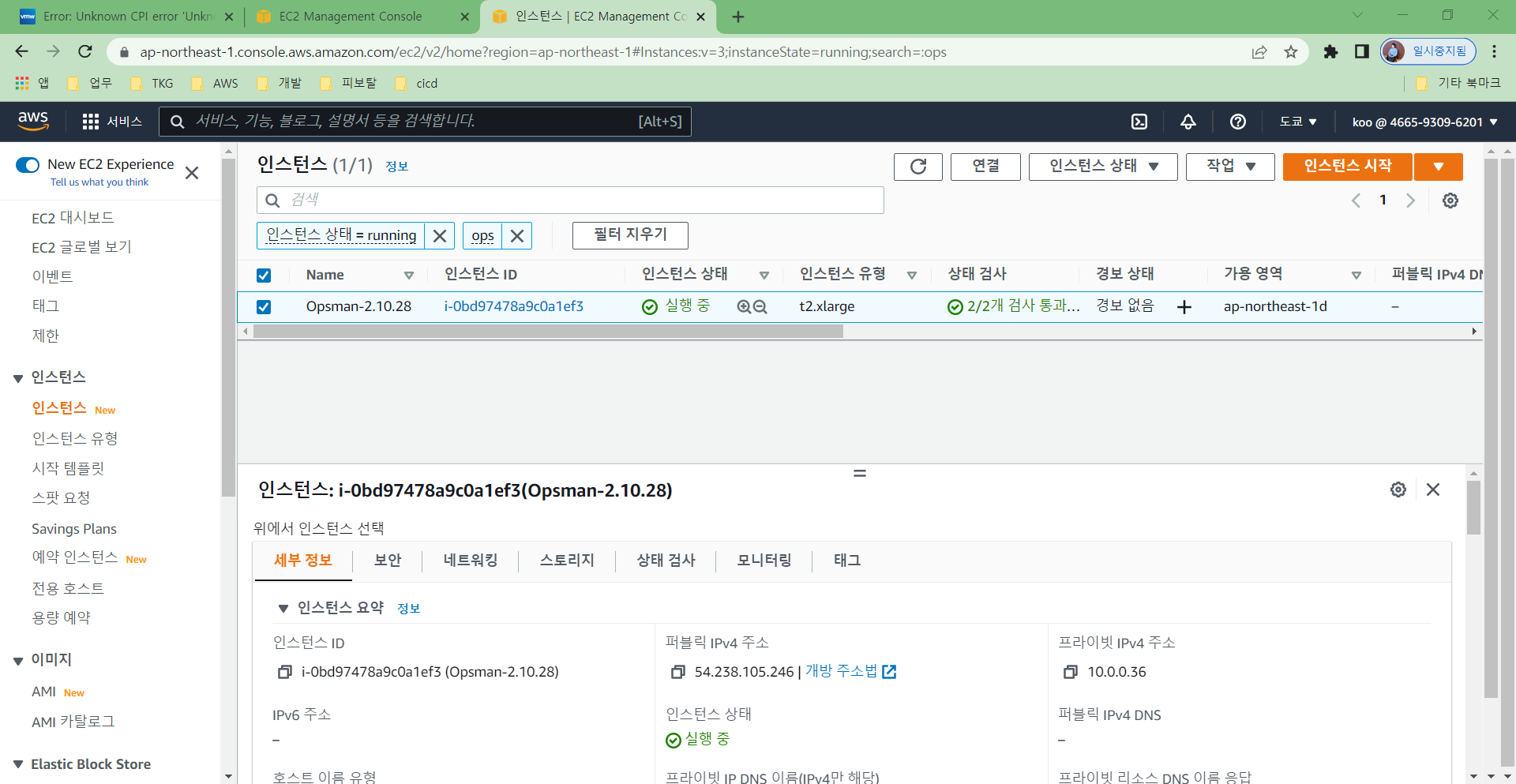Switch to 보안 tab
1516x784 pixels.
pyautogui.click(x=388, y=561)
